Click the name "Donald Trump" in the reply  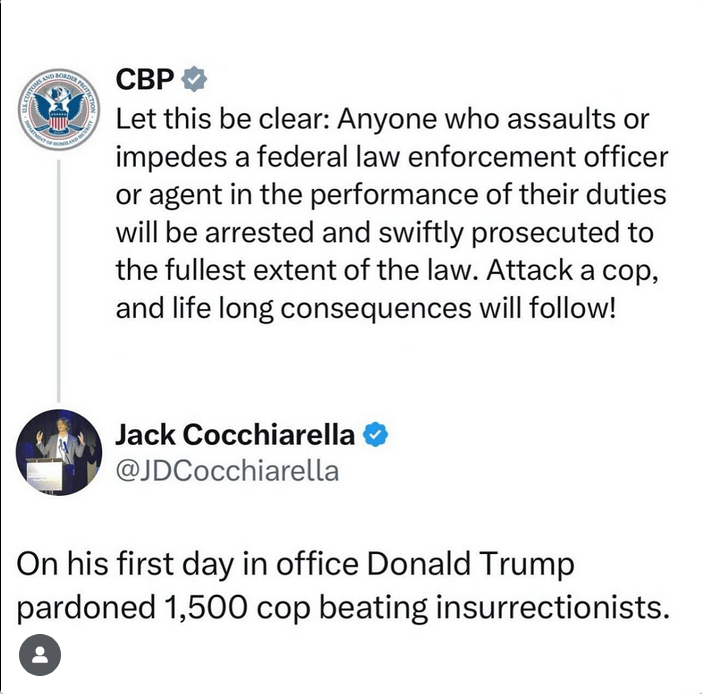[x=472, y=564]
